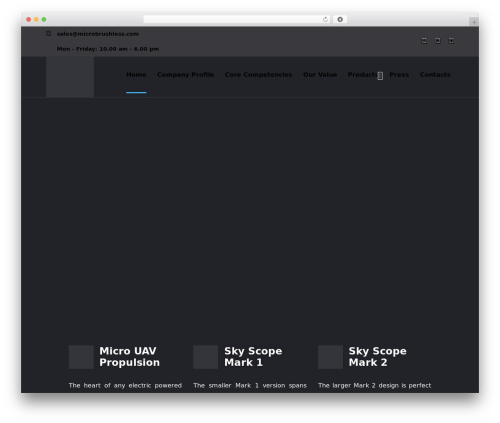This screenshot has height=423, width=500.
Task: Click the site logo placeholder
Action: coord(70,77)
